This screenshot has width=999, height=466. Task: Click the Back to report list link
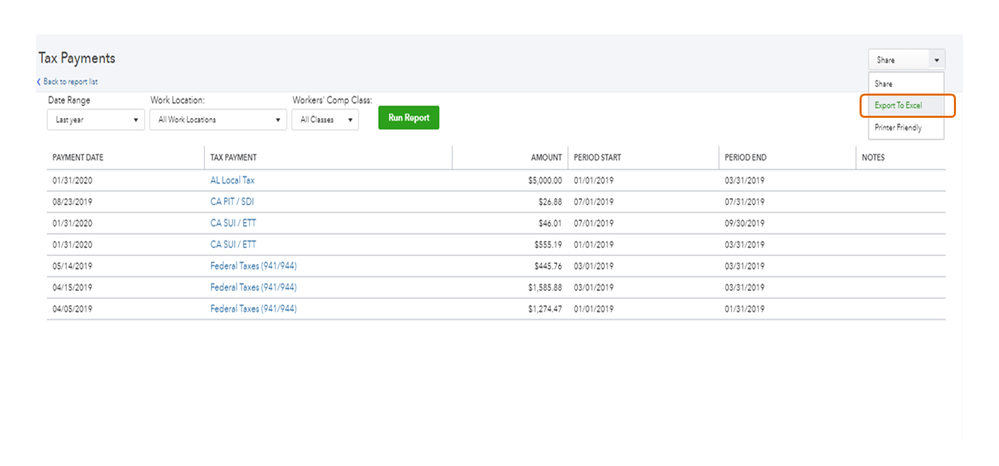69,82
